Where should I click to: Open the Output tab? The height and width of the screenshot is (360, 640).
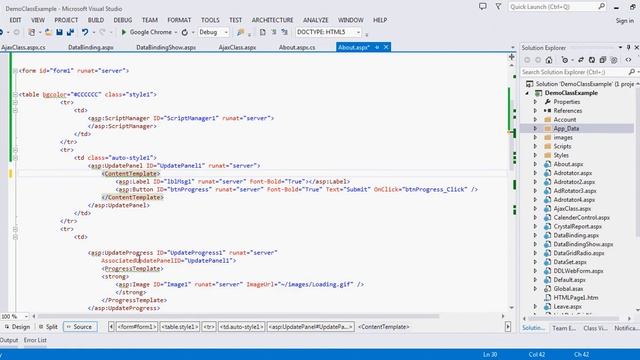[x=9, y=340]
